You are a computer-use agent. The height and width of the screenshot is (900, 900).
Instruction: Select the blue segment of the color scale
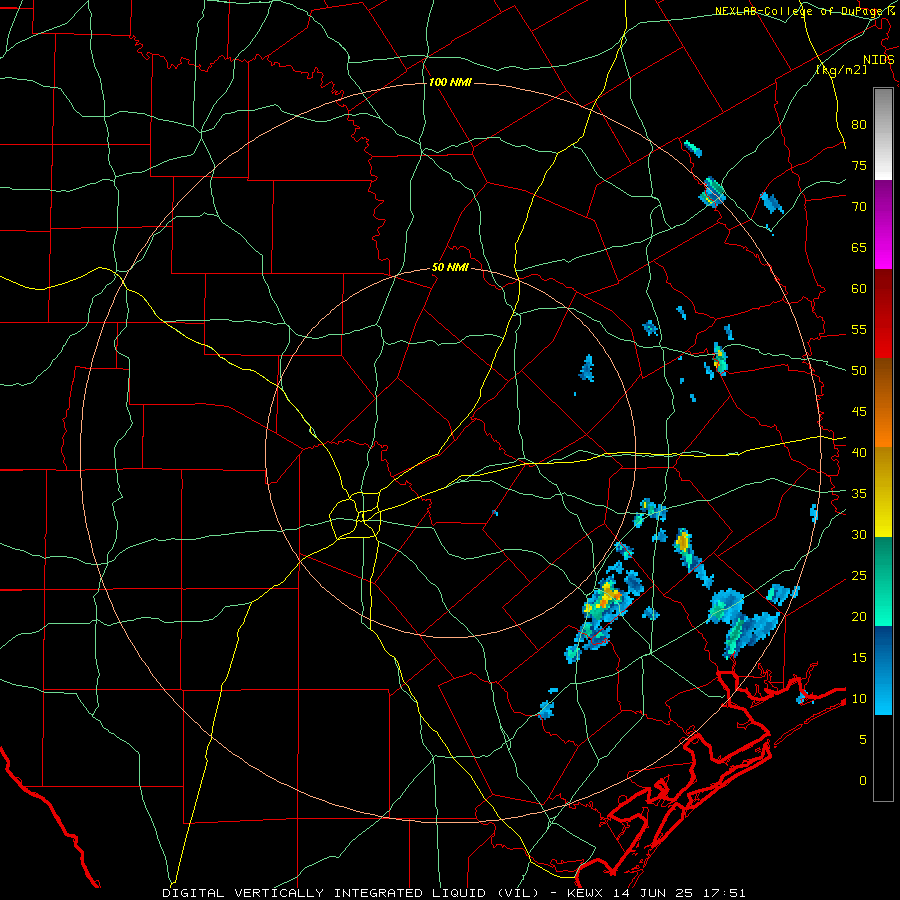[883, 670]
